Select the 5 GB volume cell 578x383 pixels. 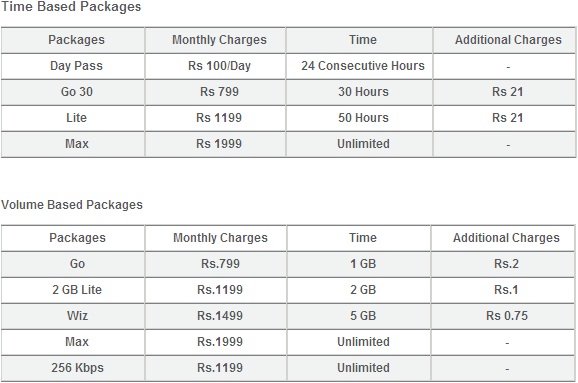coord(363,316)
